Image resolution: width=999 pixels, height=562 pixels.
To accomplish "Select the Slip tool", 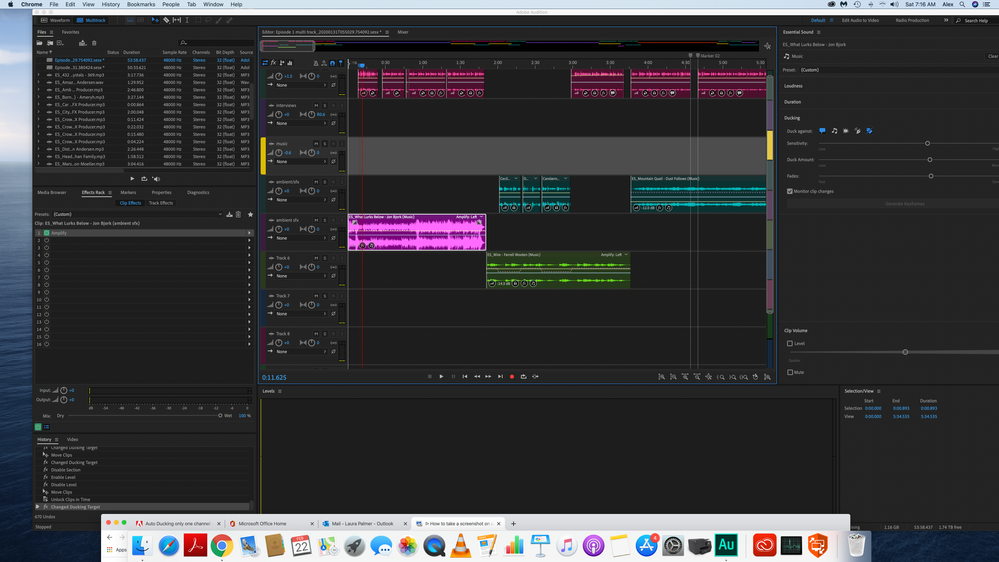I will [176, 20].
